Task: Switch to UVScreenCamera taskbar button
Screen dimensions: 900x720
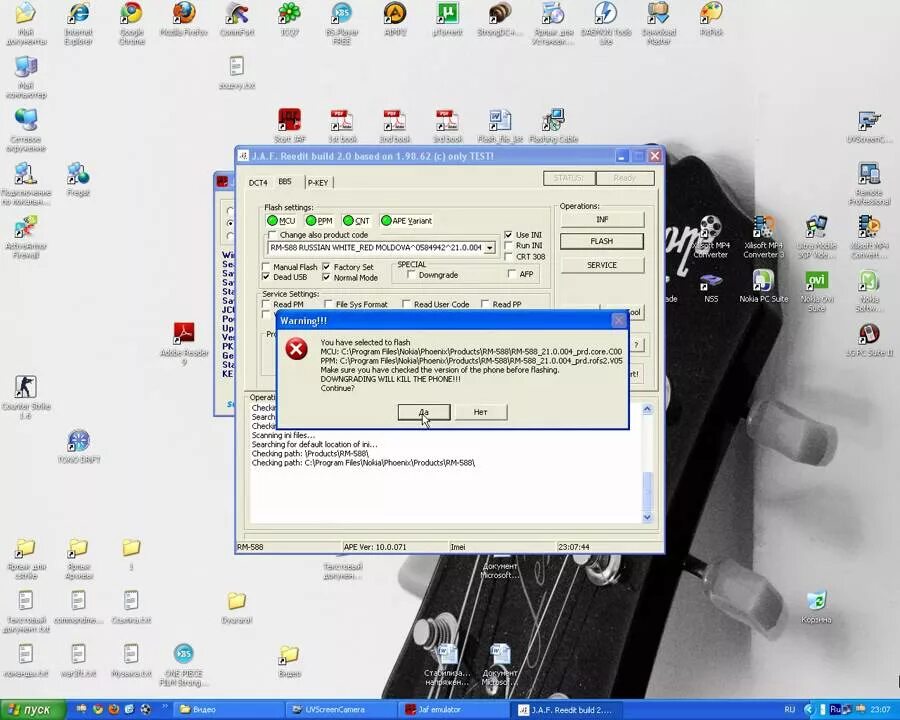Action: [x=340, y=710]
